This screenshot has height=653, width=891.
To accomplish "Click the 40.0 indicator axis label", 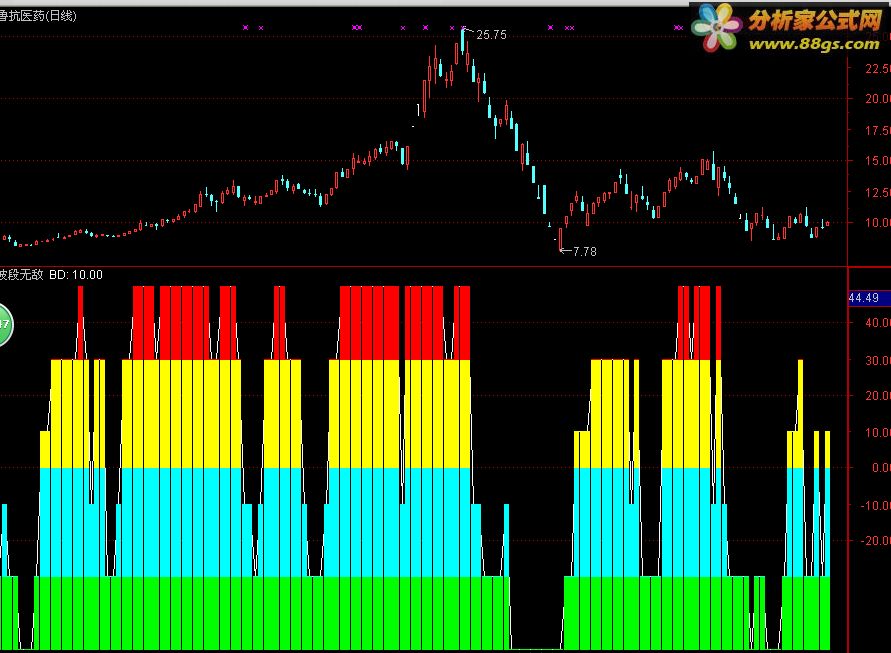I will point(877,323).
